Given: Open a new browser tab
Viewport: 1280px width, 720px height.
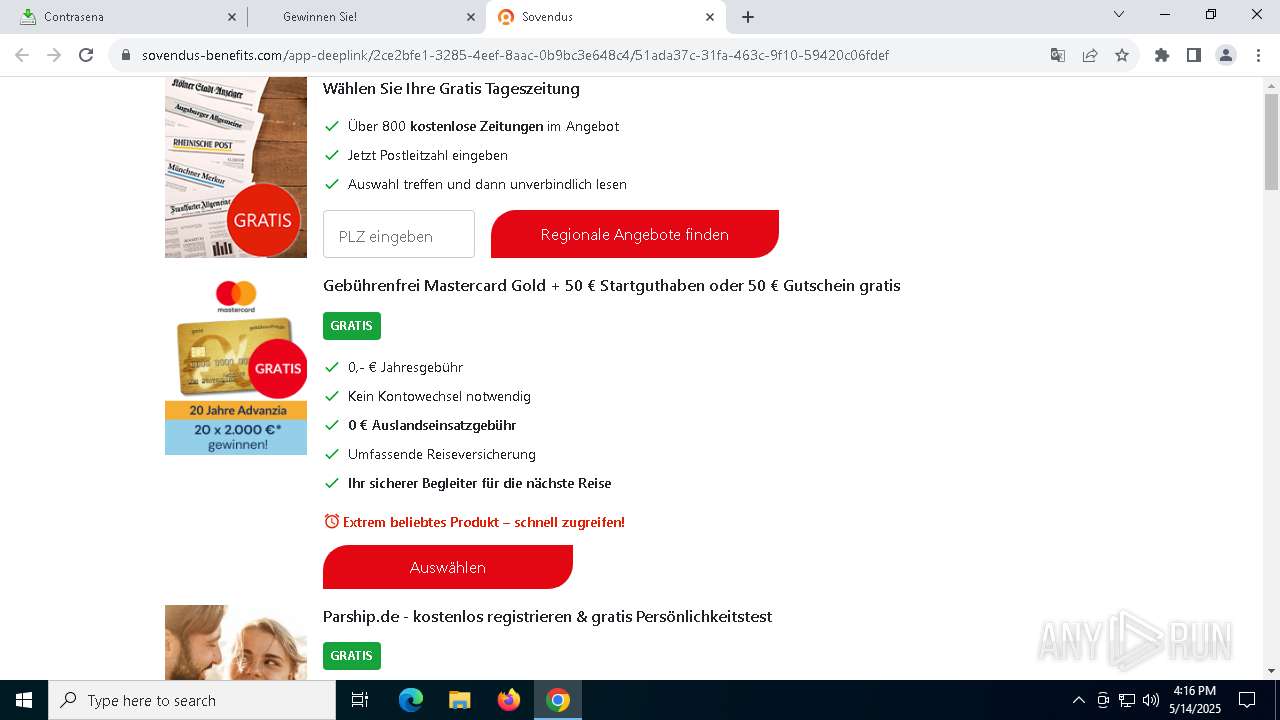Looking at the screenshot, I should point(748,17).
